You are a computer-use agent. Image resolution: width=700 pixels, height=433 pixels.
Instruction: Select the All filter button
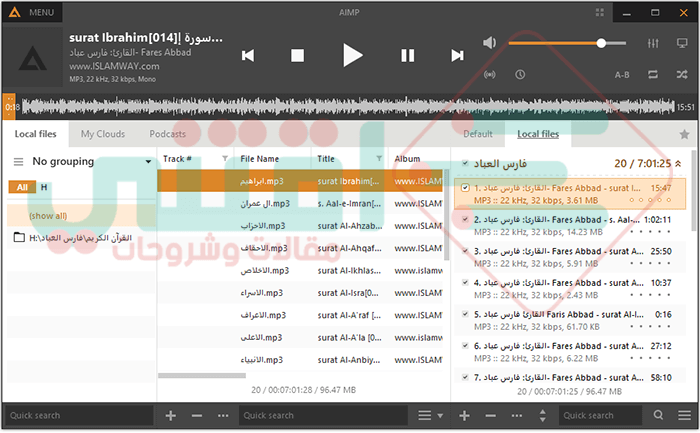(22, 187)
